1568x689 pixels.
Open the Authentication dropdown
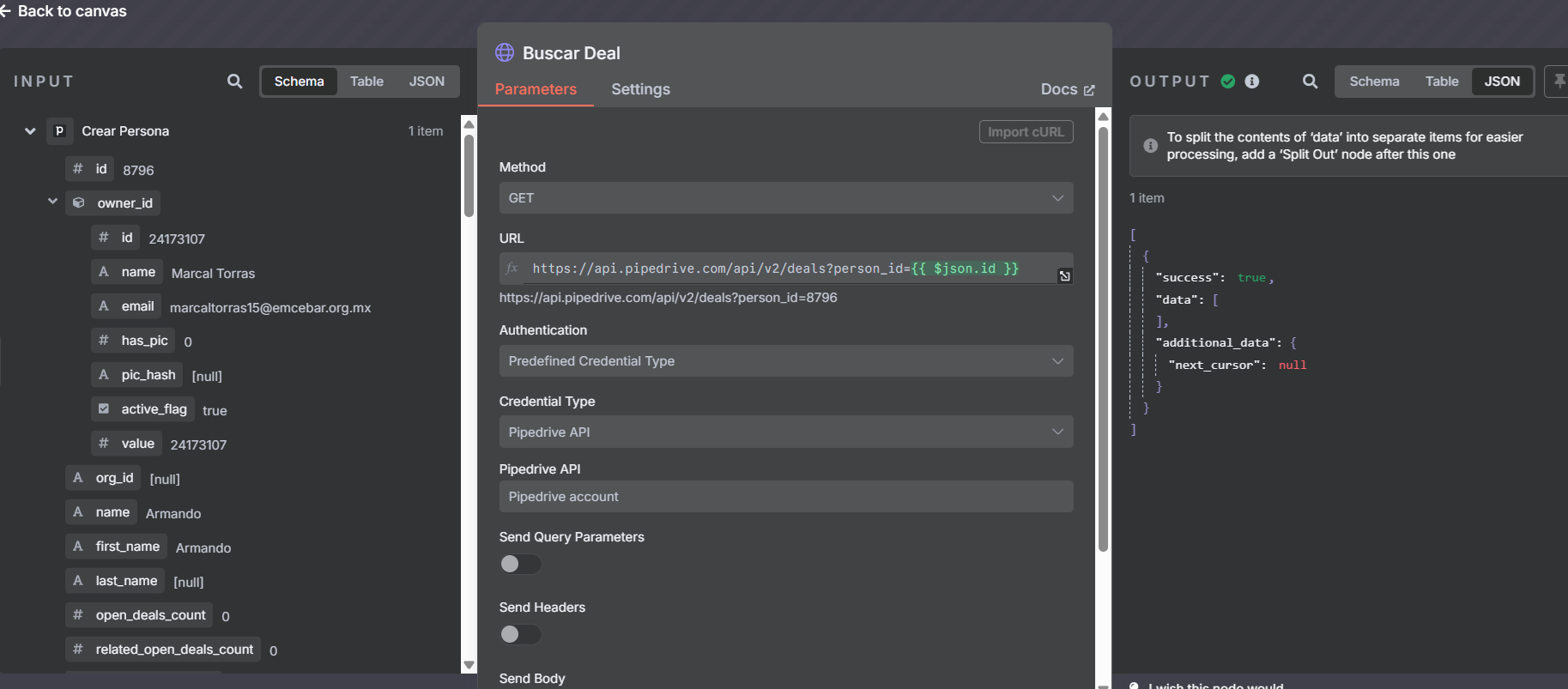tap(786, 361)
